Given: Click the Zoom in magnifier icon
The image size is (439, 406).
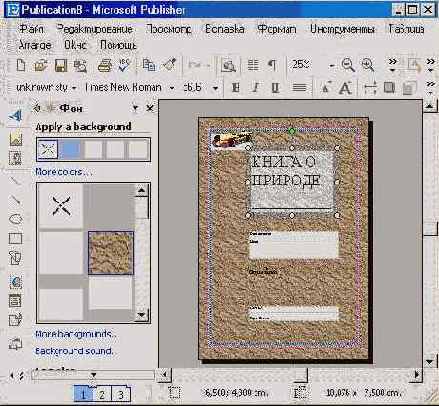Looking at the screenshot, I should pos(368,65).
